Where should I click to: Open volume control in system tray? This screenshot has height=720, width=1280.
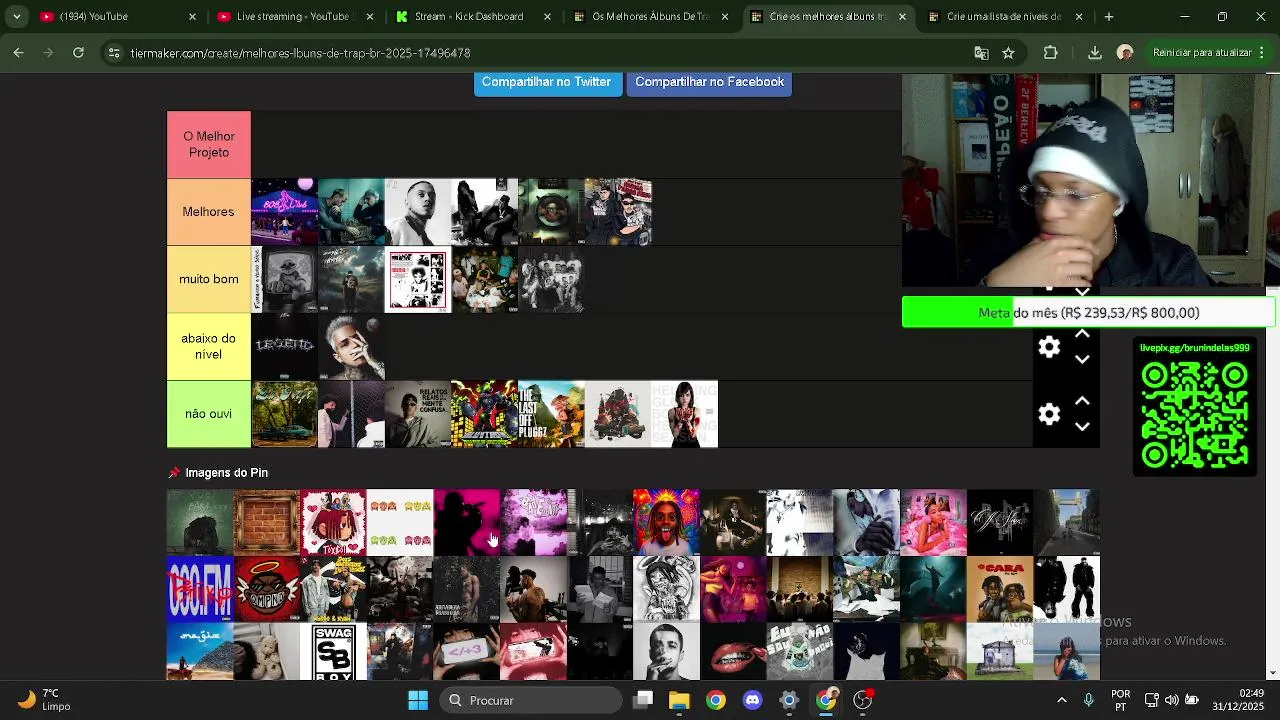1172,700
